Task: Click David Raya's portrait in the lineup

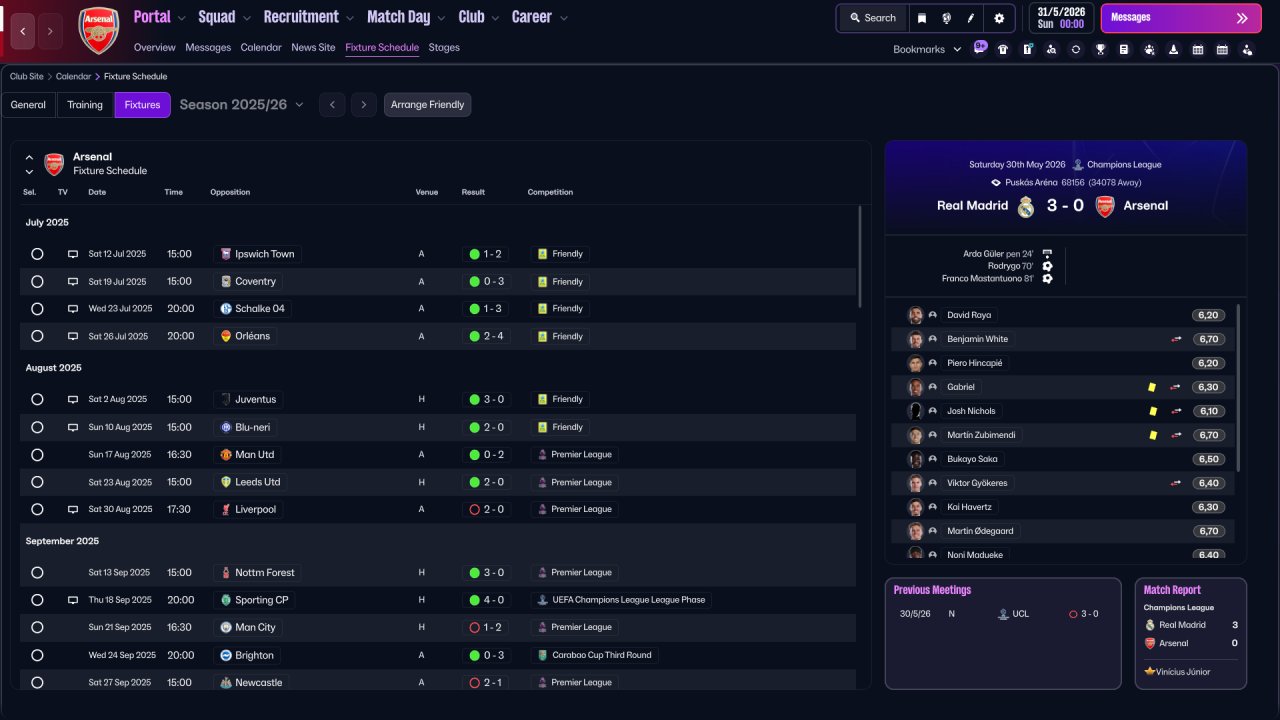Action: click(x=915, y=315)
